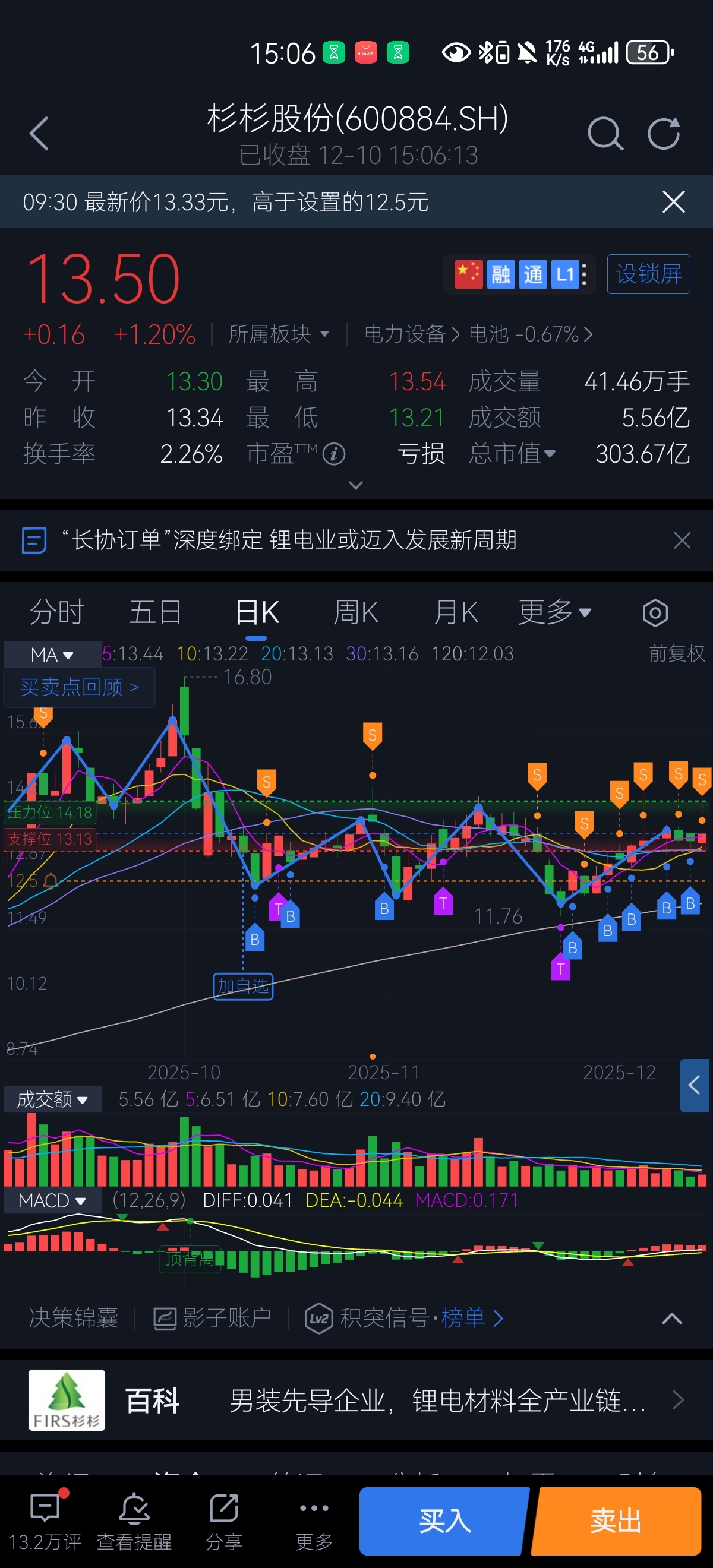The height and width of the screenshot is (1568, 713).
Task: Switch to 分时 chart tab
Action: [x=56, y=612]
